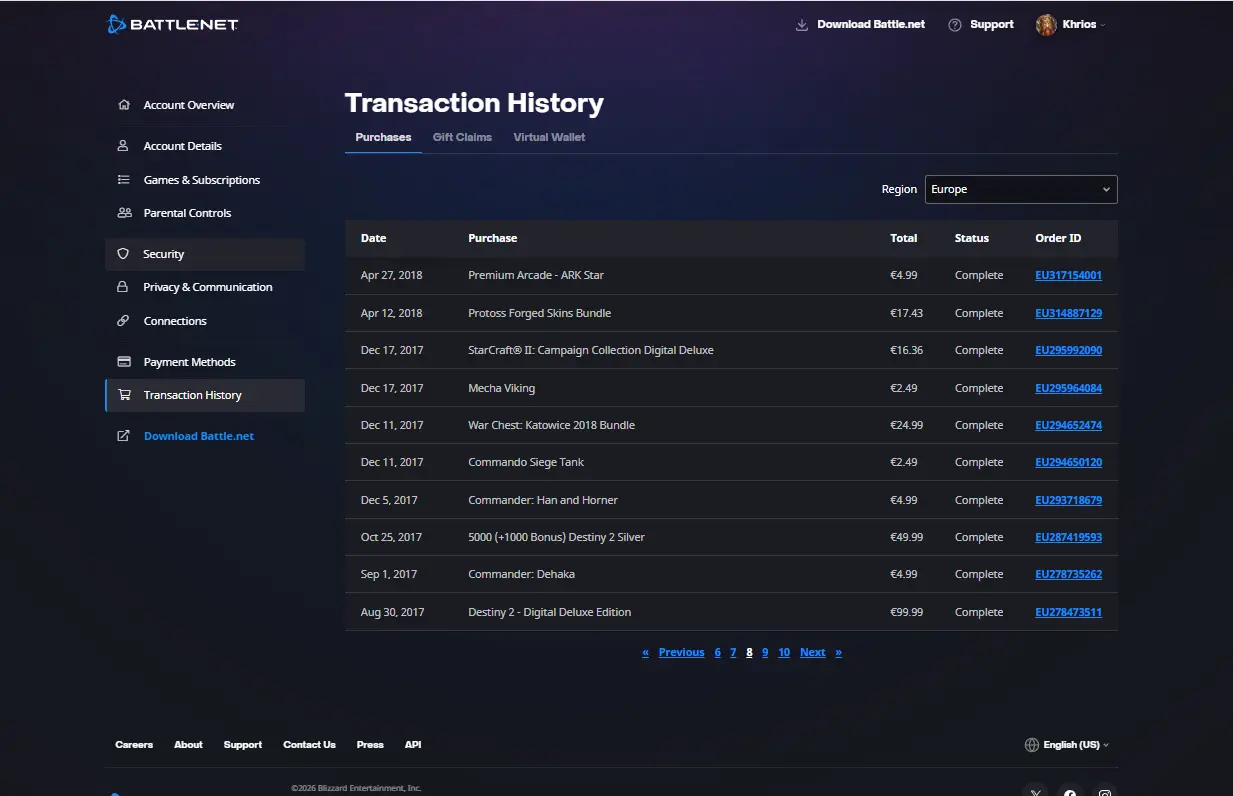1233x796 pixels.
Task: Open Parental Controls in sidebar
Action: 205,213
